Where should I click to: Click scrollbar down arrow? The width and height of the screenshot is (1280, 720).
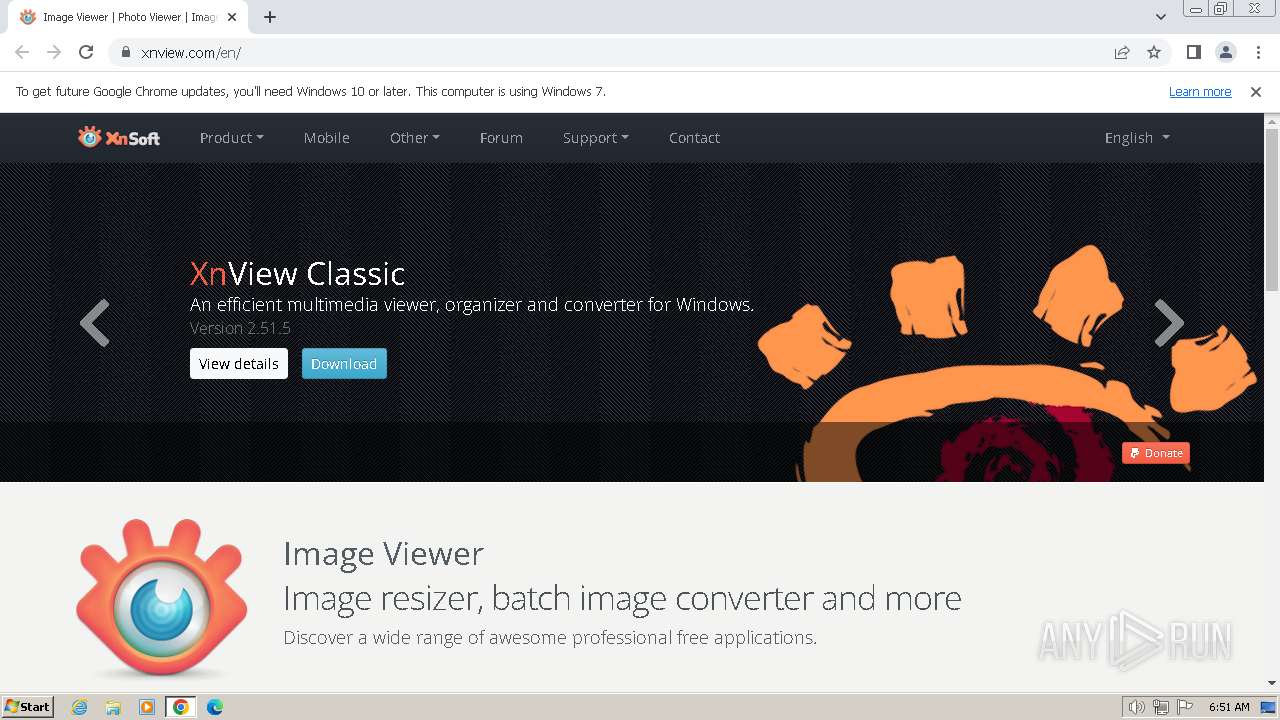click(x=1272, y=684)
